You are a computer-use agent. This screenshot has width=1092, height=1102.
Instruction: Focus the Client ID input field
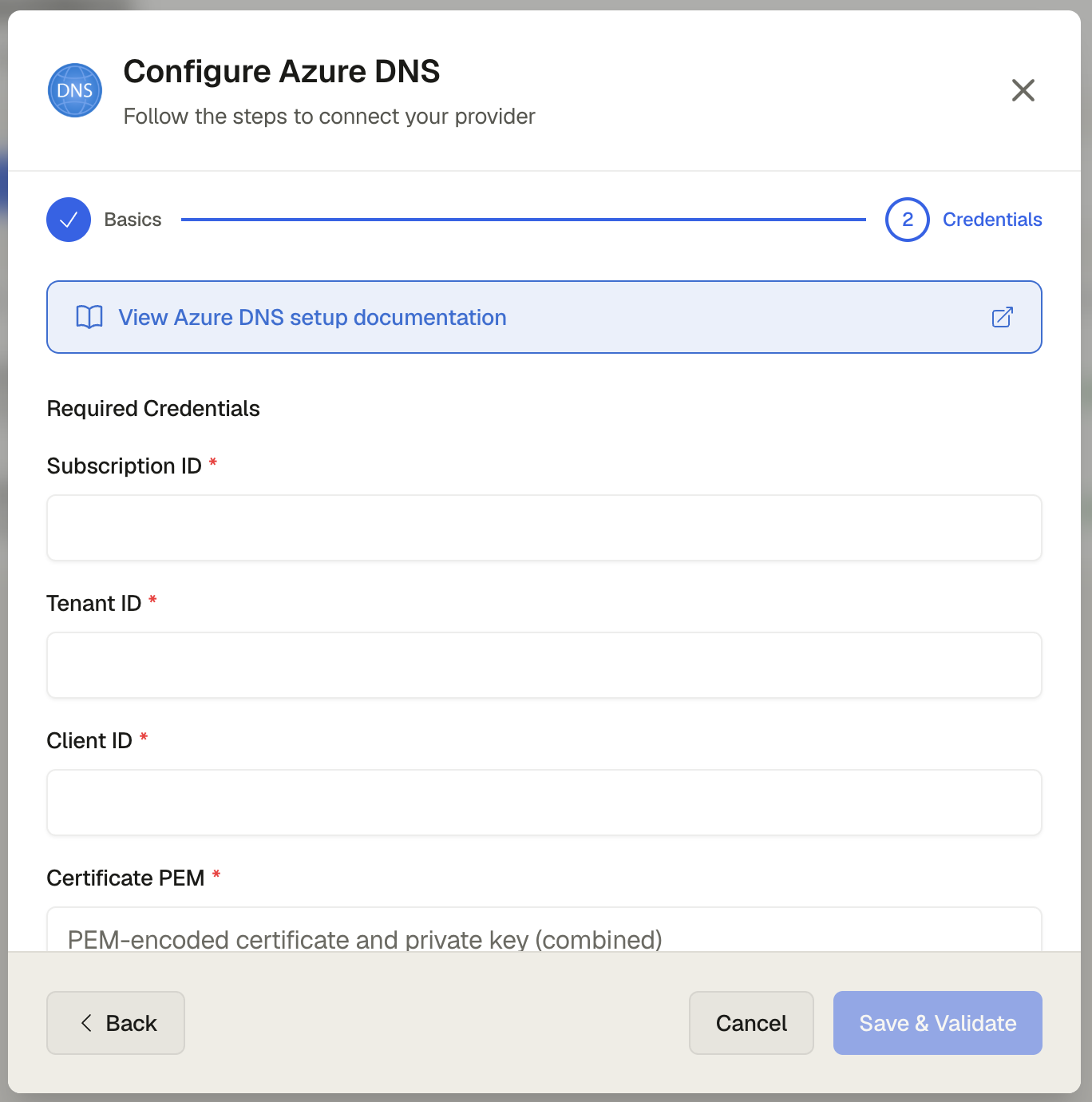(544, 803)
